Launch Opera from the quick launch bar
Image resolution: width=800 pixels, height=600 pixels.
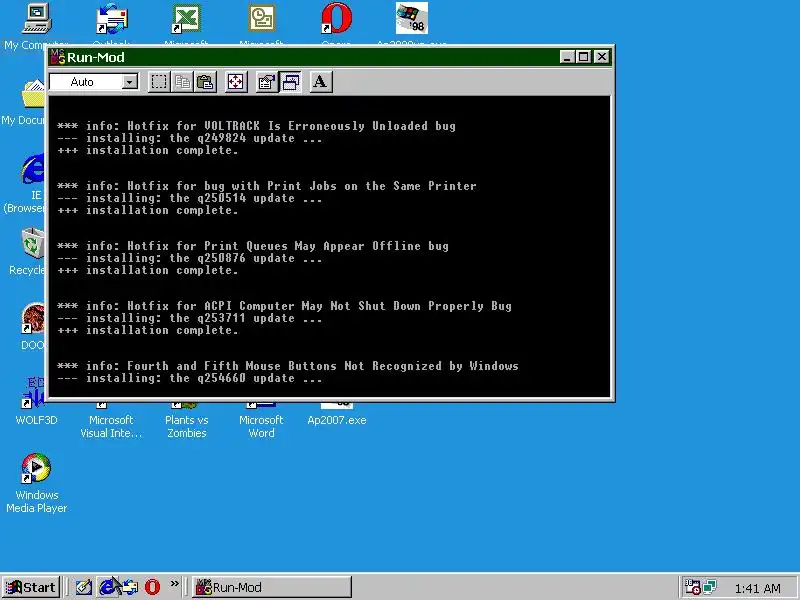152,587
